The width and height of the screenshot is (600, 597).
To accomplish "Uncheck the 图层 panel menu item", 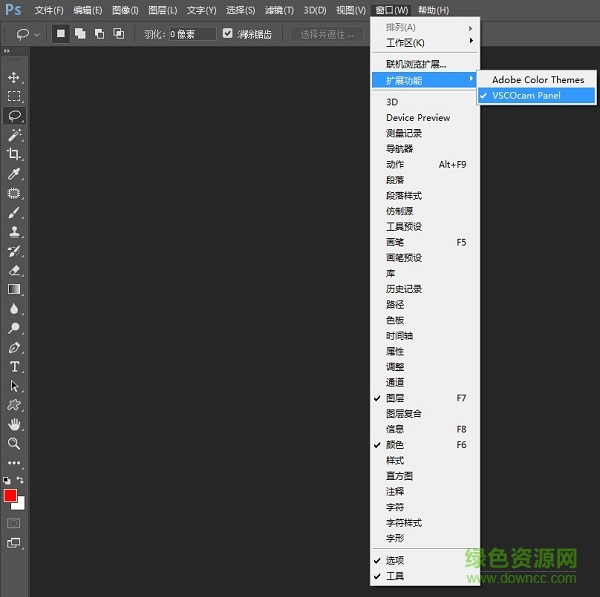I will pos(396,398).
